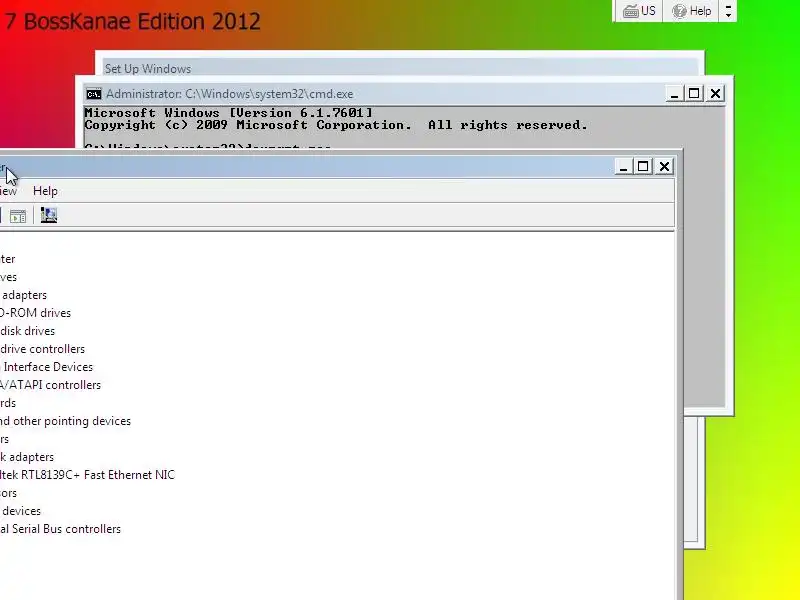The width and height of the screenshot is (800, 600).
Task: Close the Device Manager window
Action: click(664, 167)
